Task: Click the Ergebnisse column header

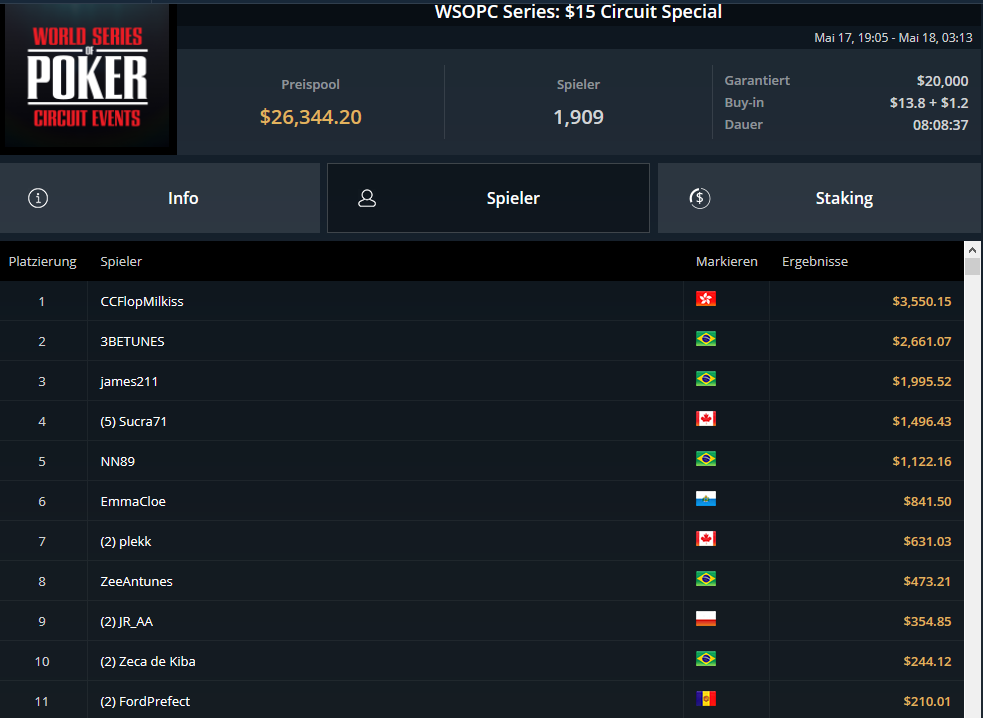Action: click(x=815, y=261)
